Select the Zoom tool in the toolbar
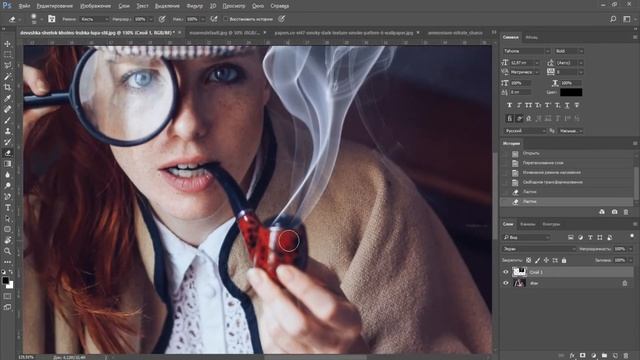The height and width of the screenshot is (360, 640). click(x=7, y=251)
